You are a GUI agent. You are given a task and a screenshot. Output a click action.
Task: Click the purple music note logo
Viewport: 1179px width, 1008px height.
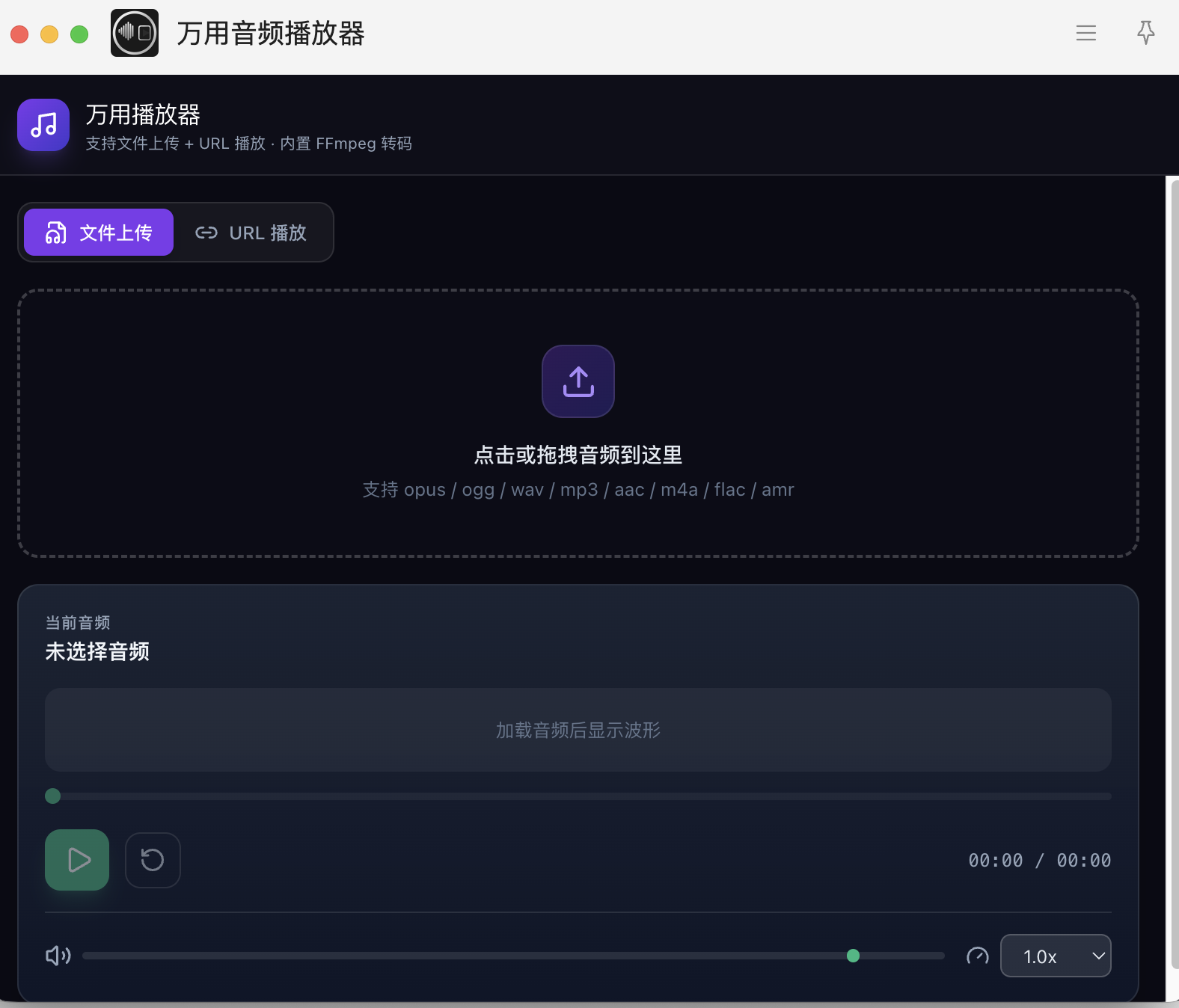[43, 125]
